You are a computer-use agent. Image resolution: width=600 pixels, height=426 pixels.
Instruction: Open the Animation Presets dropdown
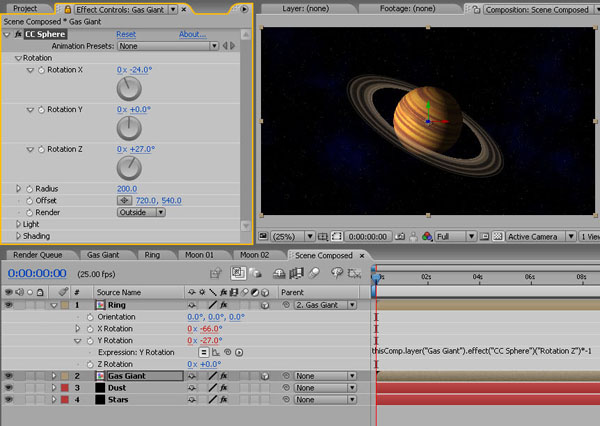pos(167,46)
